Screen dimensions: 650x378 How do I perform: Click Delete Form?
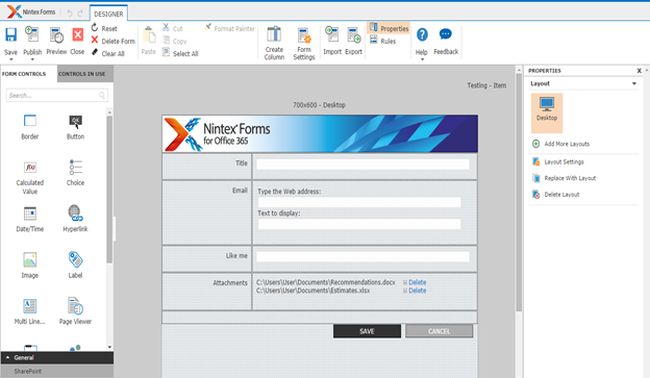(x=113, y=41)
